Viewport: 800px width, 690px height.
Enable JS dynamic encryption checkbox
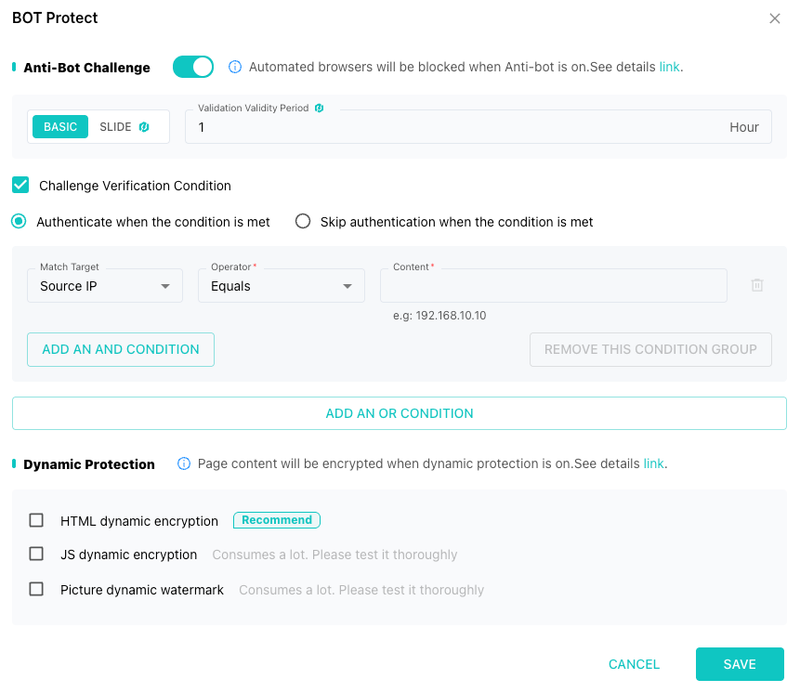[x=36, y=554]
